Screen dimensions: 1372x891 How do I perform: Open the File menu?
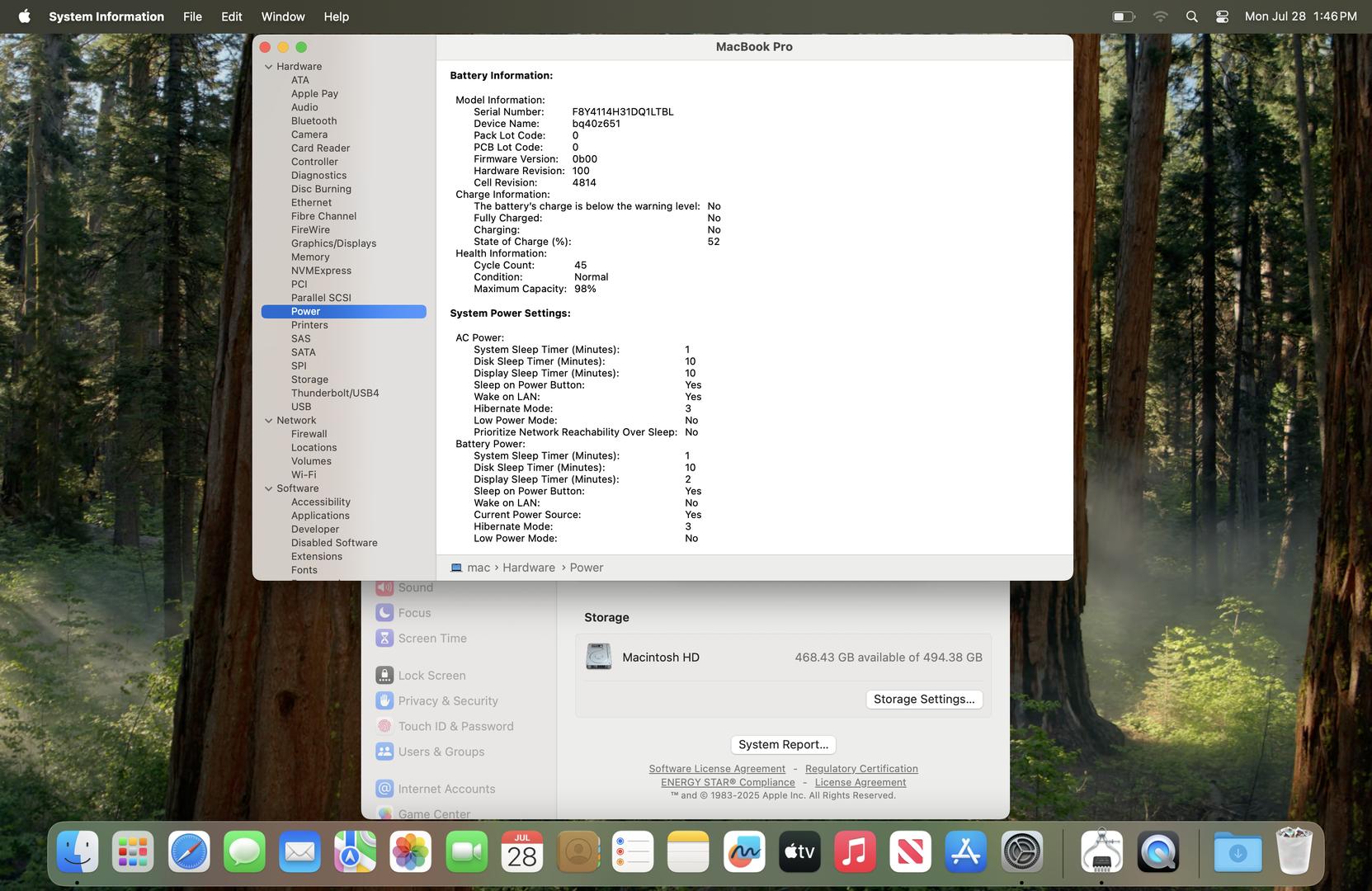pos(192,16)
